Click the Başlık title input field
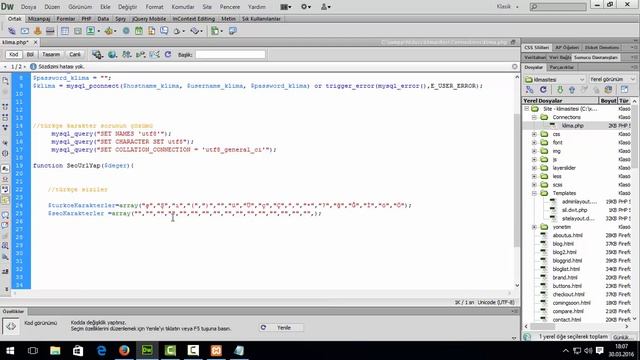The image size is (640, 360). [230, 54]
